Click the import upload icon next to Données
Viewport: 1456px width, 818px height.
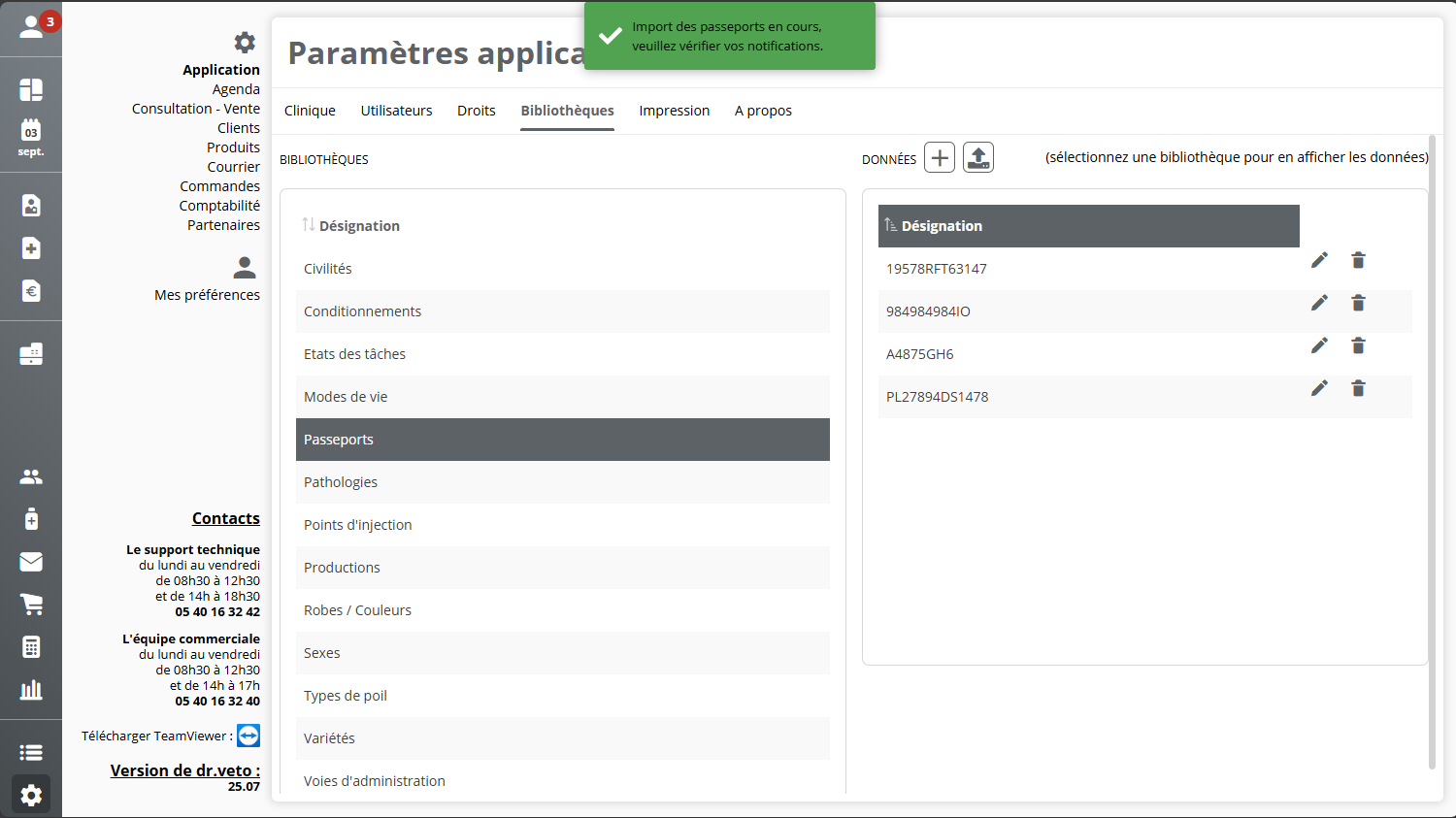(977, 157)
